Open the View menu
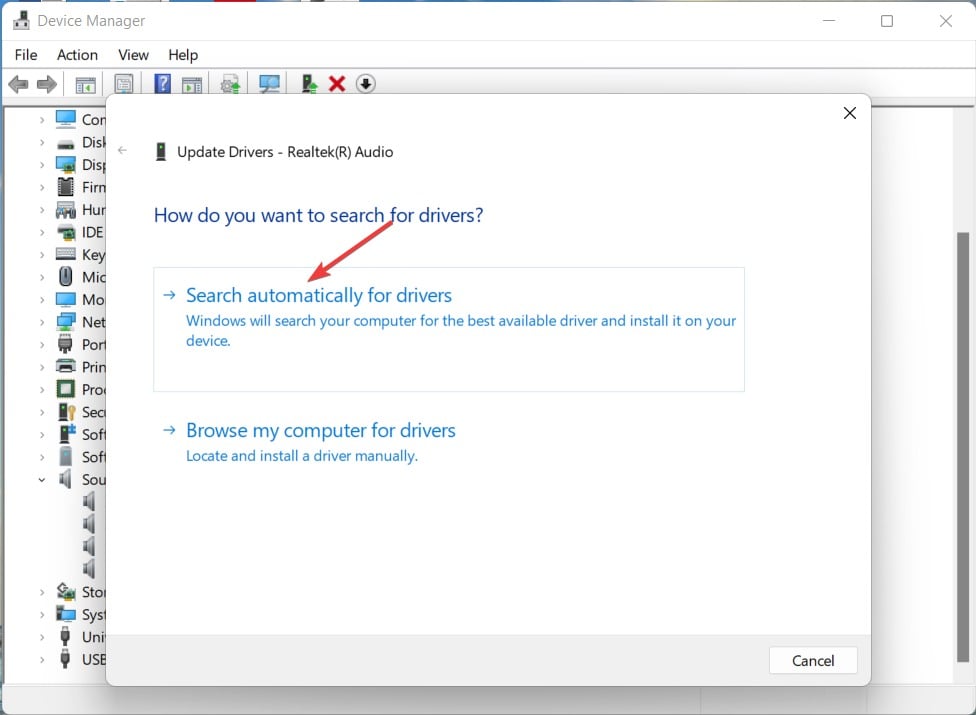 (133, 55)
